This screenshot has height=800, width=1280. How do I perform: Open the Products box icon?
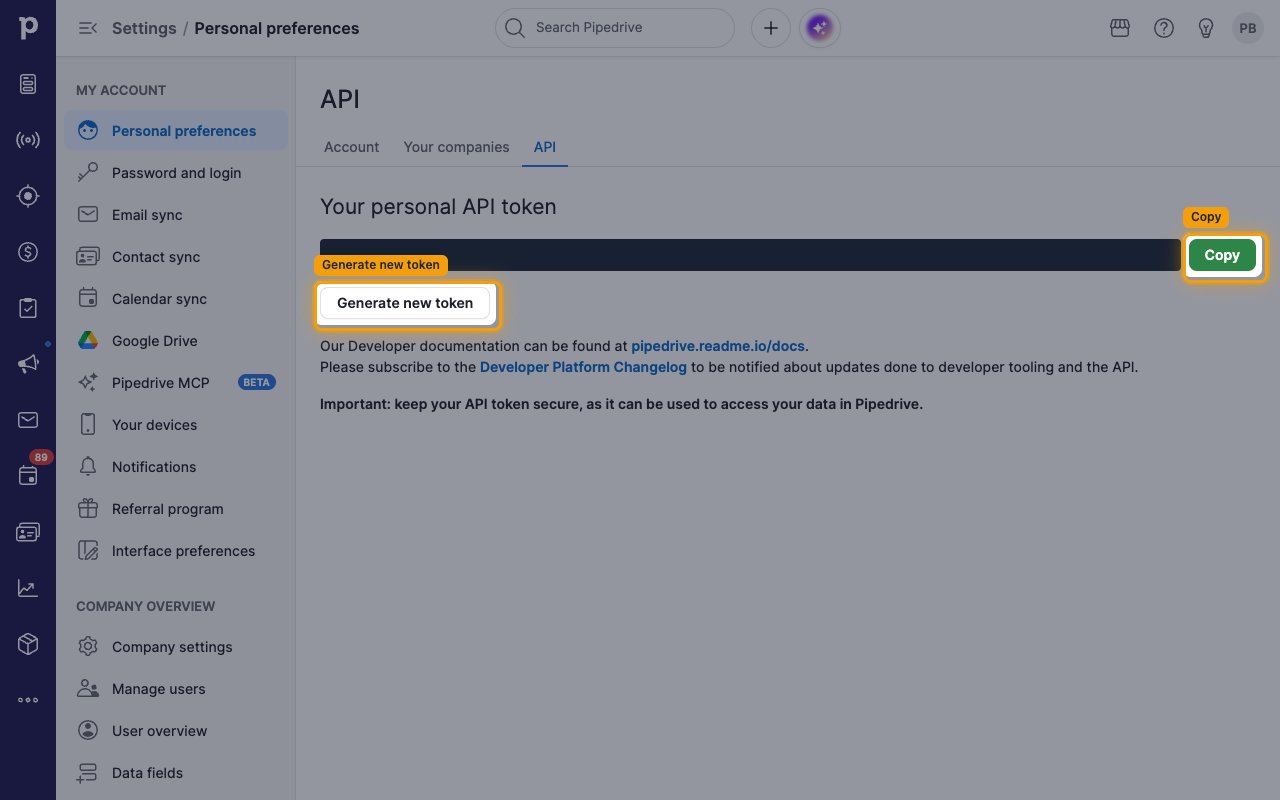[28, 644]
